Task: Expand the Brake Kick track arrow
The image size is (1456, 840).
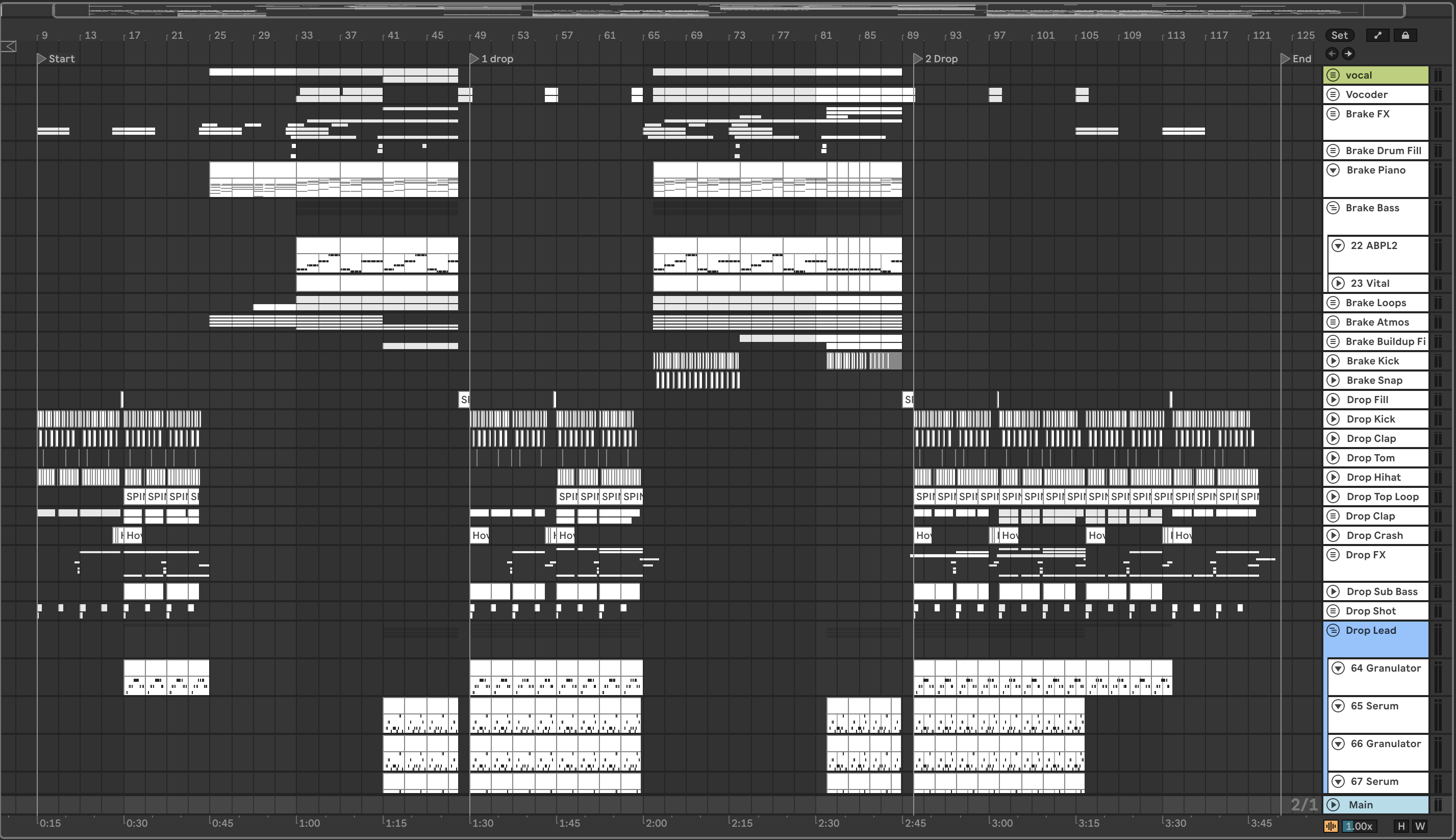Action: click(1333, 361)
